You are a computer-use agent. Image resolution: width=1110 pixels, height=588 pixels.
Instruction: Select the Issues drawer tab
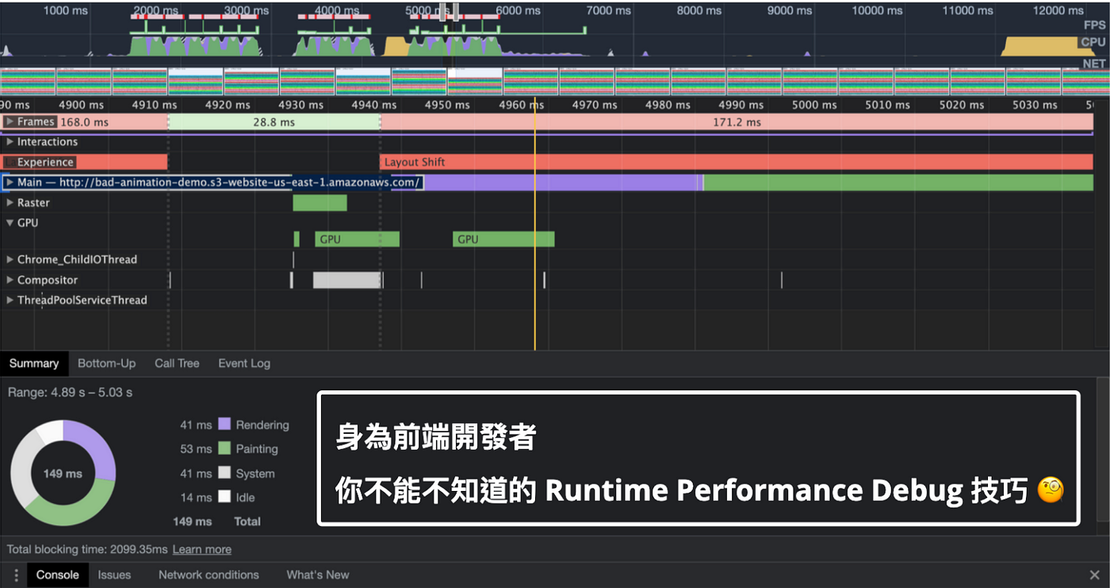pos(114,575)
